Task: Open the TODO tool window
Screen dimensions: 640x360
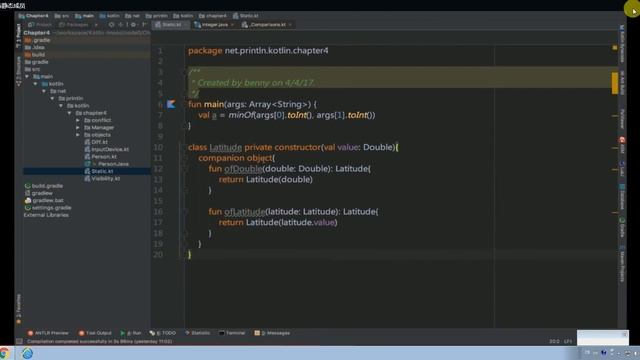Action: coord(163,333)
